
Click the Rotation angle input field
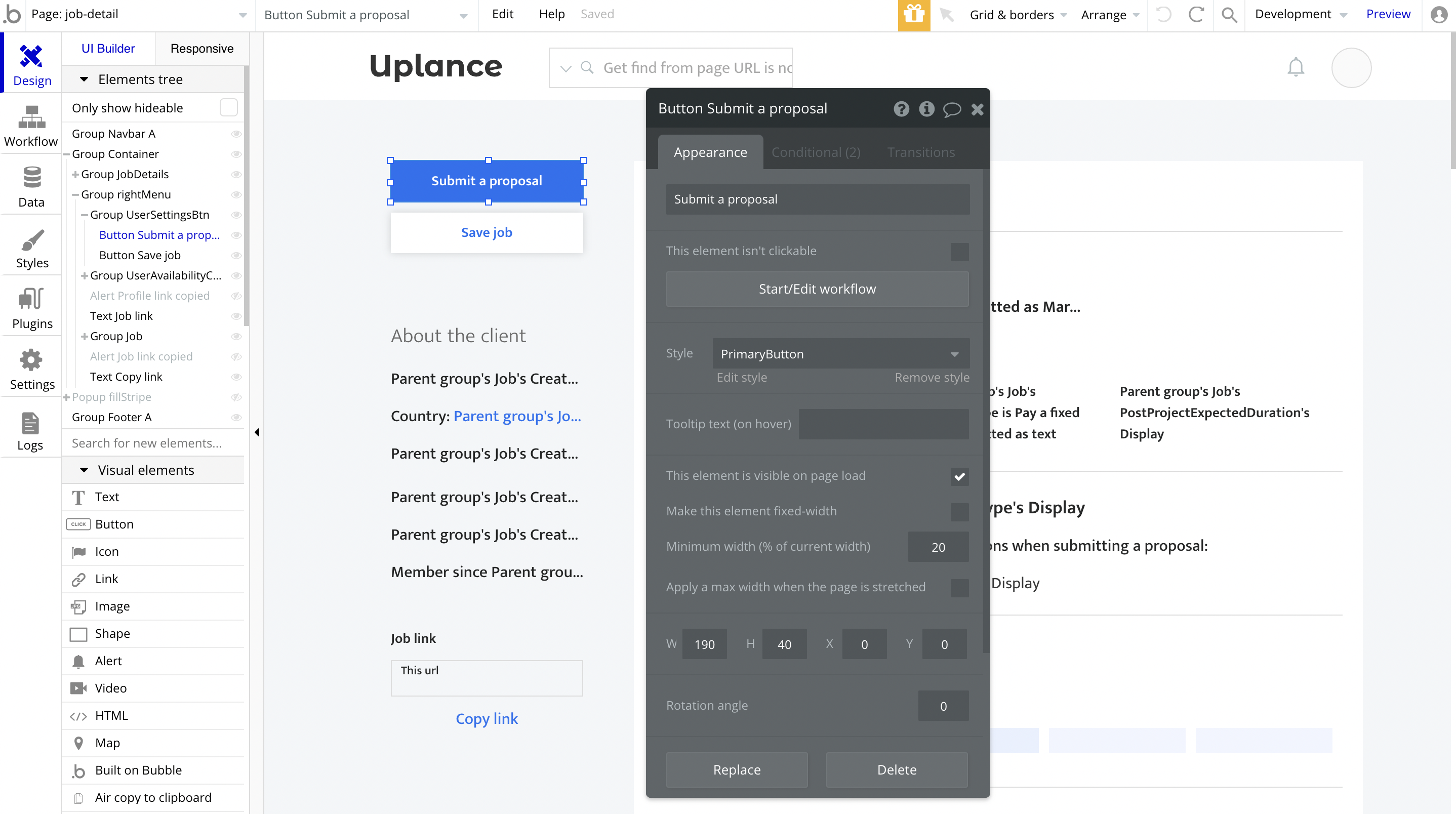click(943, 706)
